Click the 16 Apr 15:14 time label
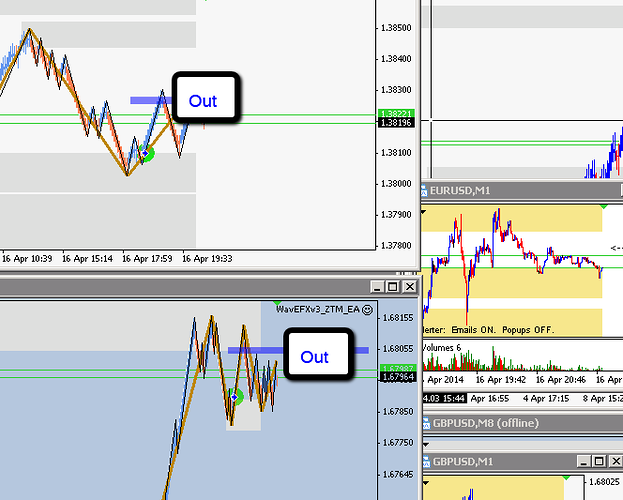This screenshot has width=623, height=500. pyautogui.click(x=87, y=259)
